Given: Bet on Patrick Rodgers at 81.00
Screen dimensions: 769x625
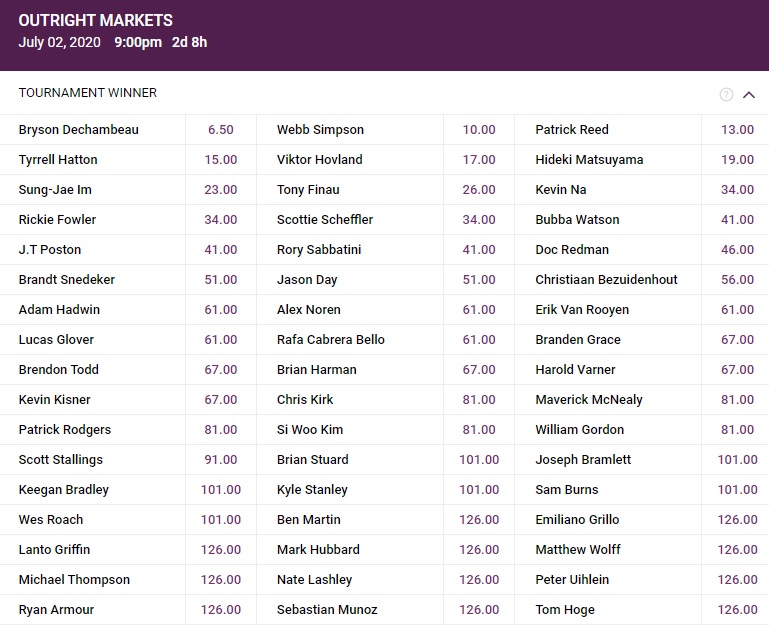Looking at the screenshot, I should pos(221,429).
